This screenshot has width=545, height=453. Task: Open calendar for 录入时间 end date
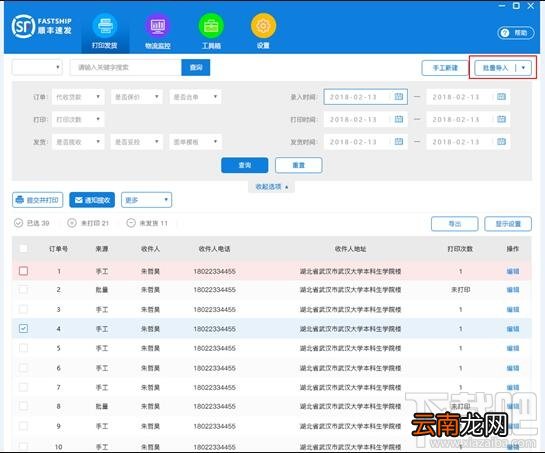click(501, 97)
